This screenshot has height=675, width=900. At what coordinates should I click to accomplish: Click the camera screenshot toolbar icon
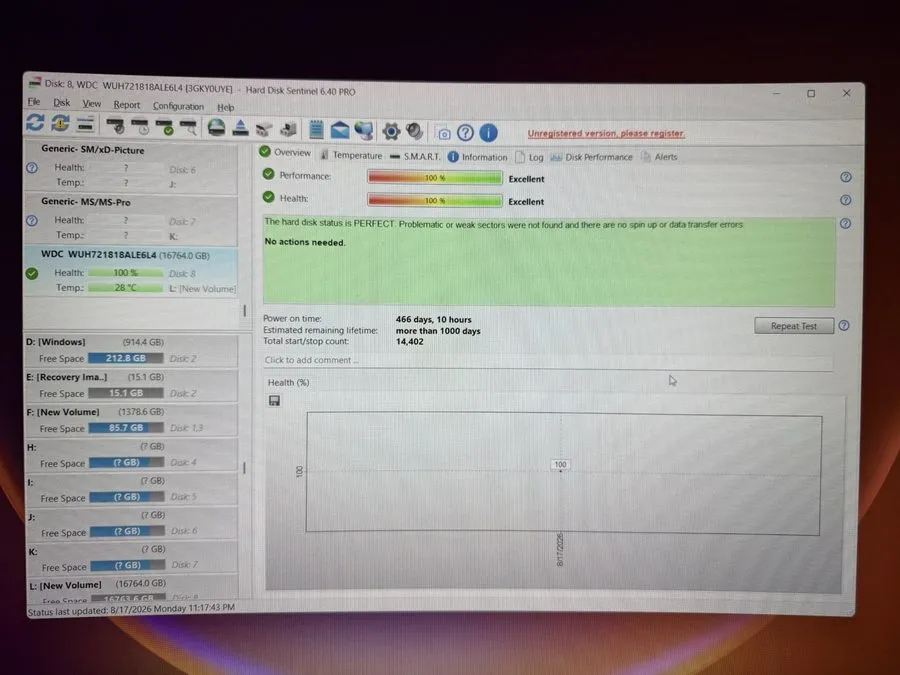(444, 133)
